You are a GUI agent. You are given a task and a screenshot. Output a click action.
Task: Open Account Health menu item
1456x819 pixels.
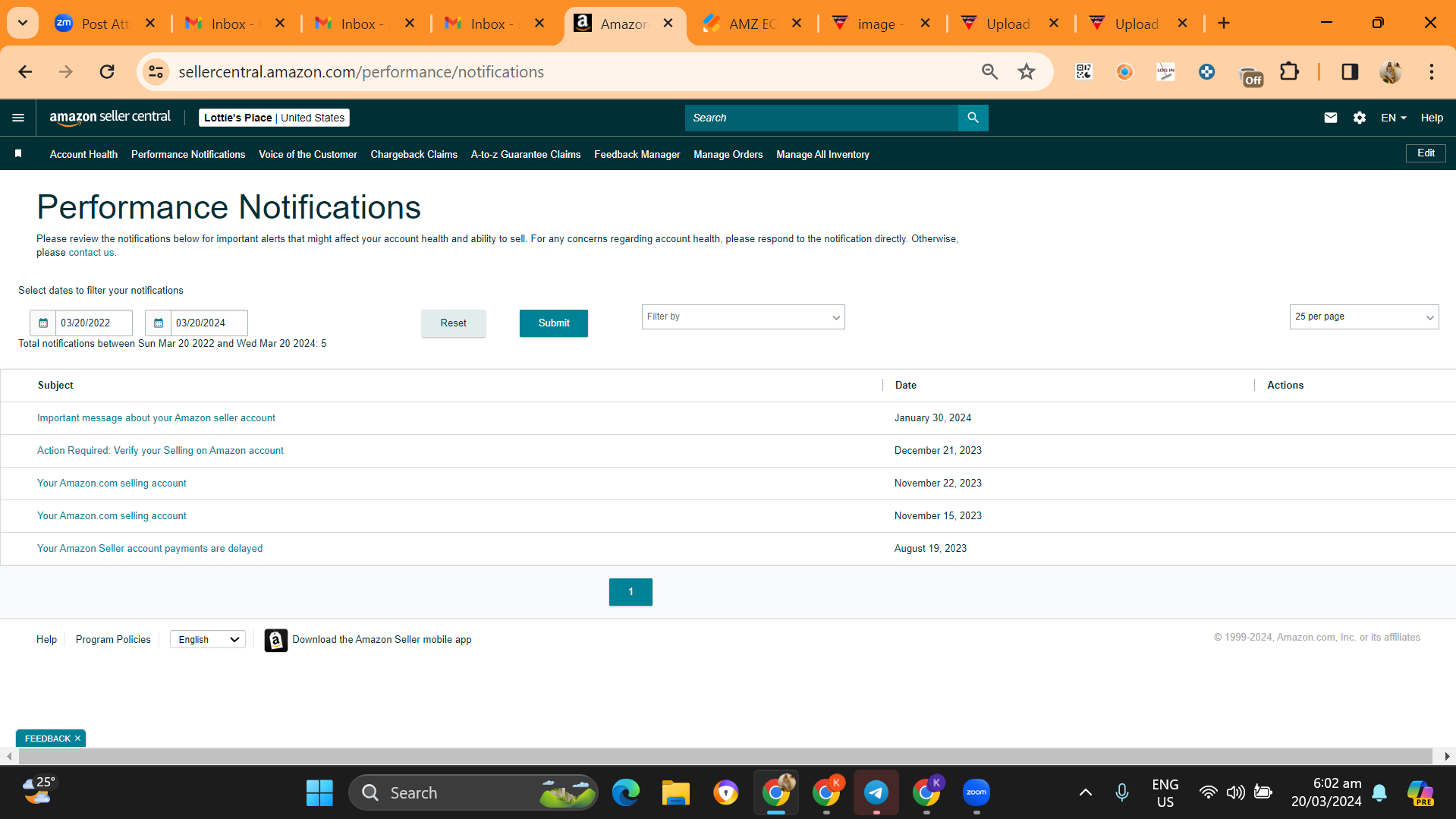(x=83, y=154)
